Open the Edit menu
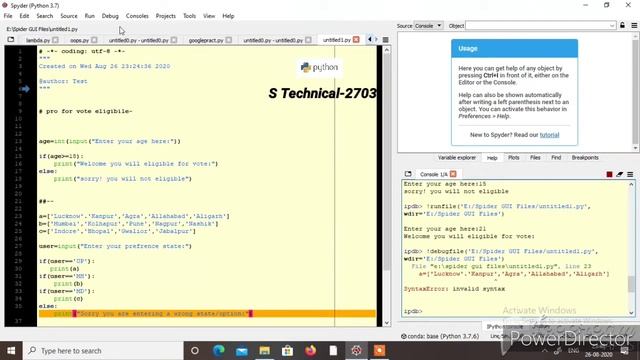The width and height of the screenshot is (640, 360). pos(24,16)
